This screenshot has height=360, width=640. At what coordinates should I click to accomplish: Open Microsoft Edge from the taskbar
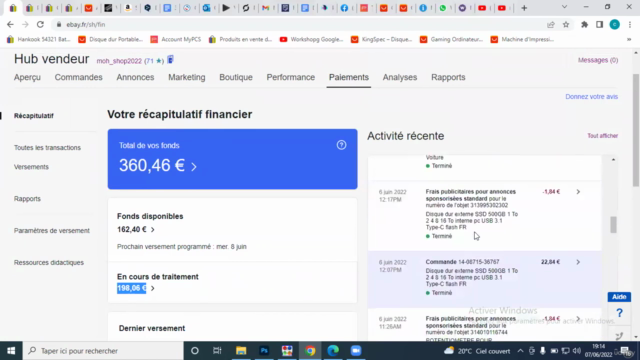coord(333,351)
